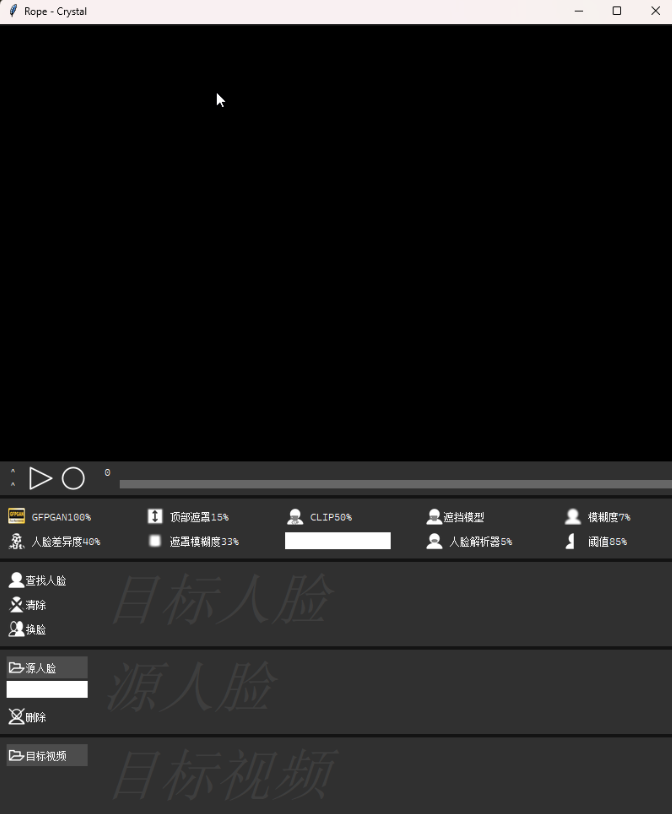Viewport: 672px width, 814px height.
Task: Toggle the GFPGAN 100% enhancer icon
Action: click(16, 517)
